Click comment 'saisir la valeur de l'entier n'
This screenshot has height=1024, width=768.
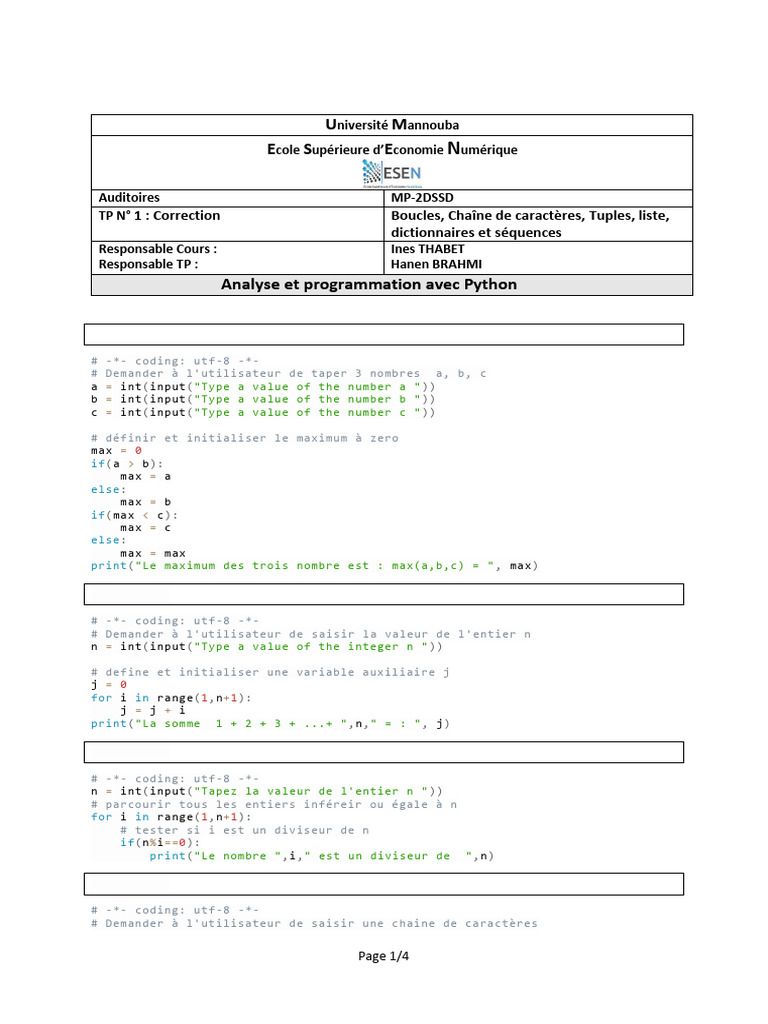(x=310, y=634)
